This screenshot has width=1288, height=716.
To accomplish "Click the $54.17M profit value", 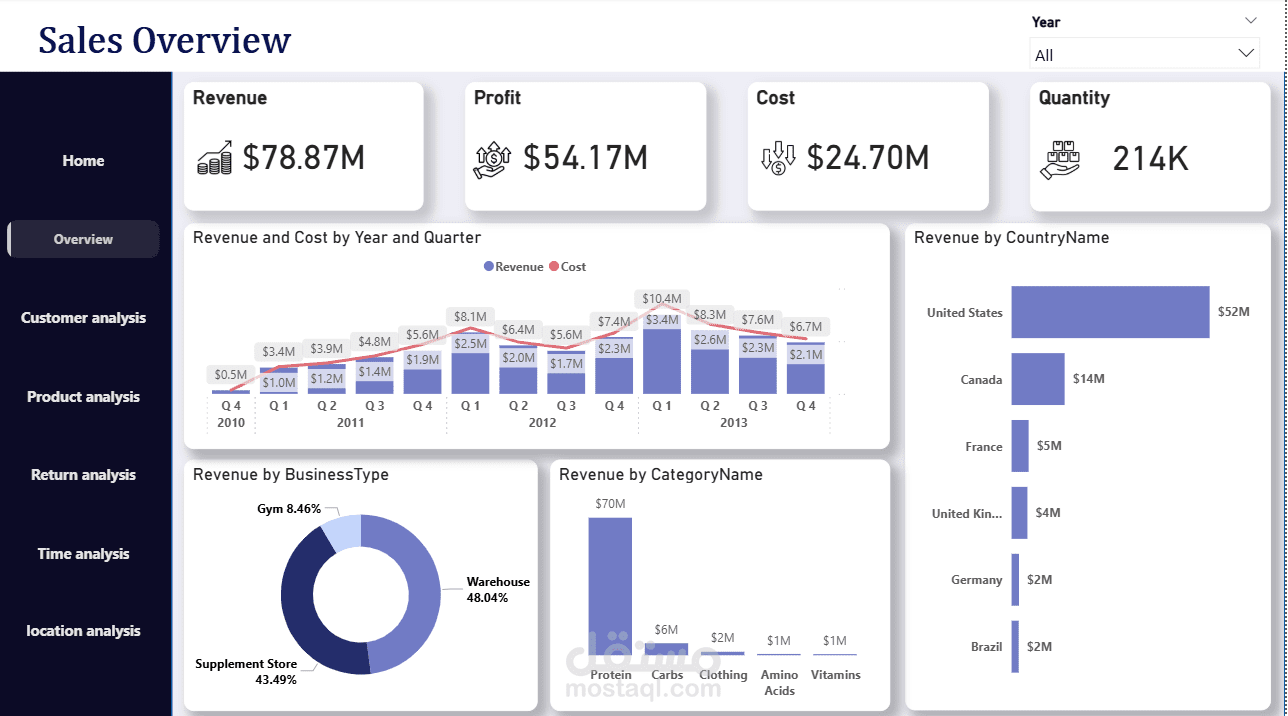I will pos(586,158).
